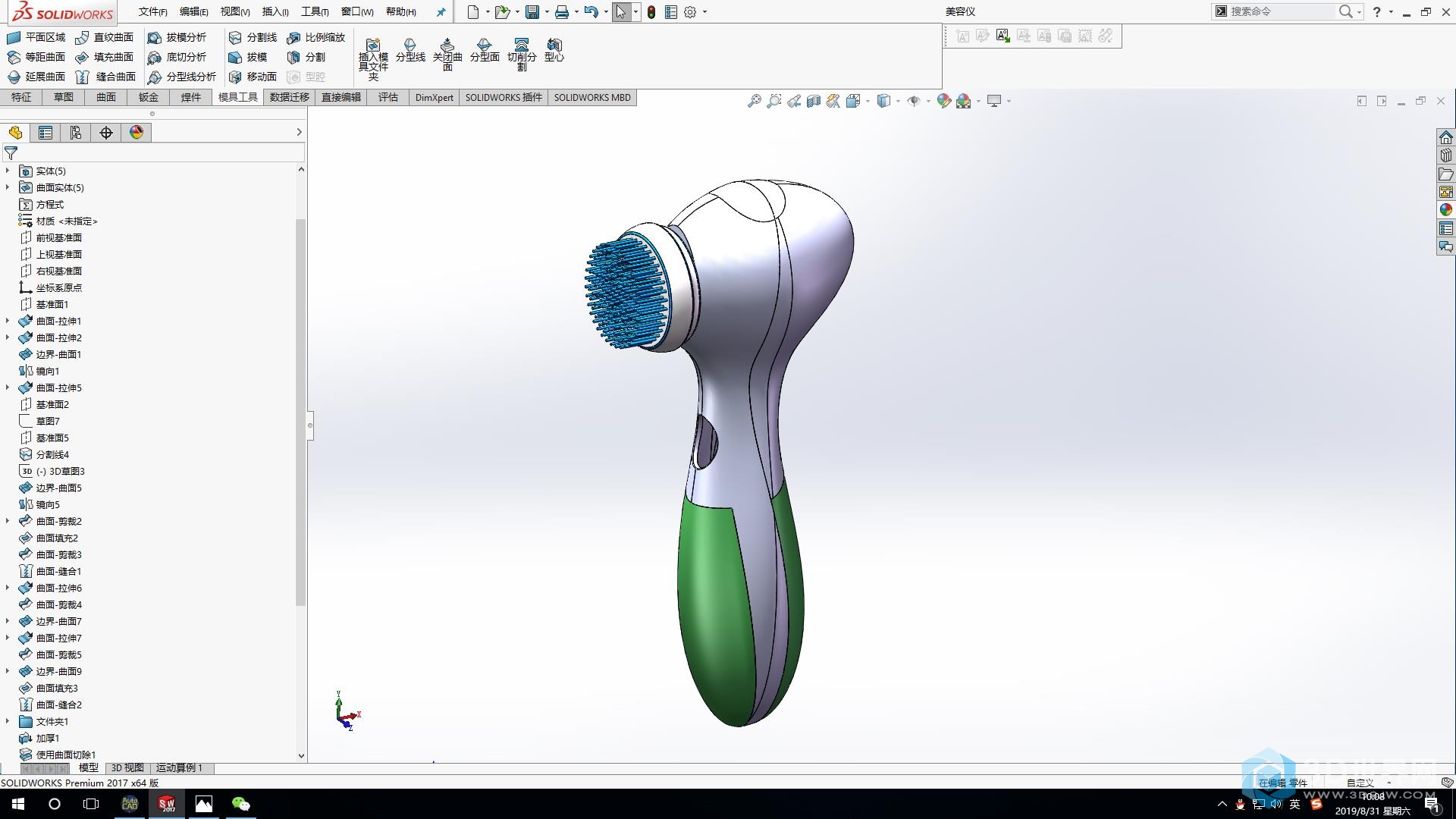Switch to the 运动算例 1 tab
The width and height of the screenshot is (1456, 819).
[x=179, y=767]
